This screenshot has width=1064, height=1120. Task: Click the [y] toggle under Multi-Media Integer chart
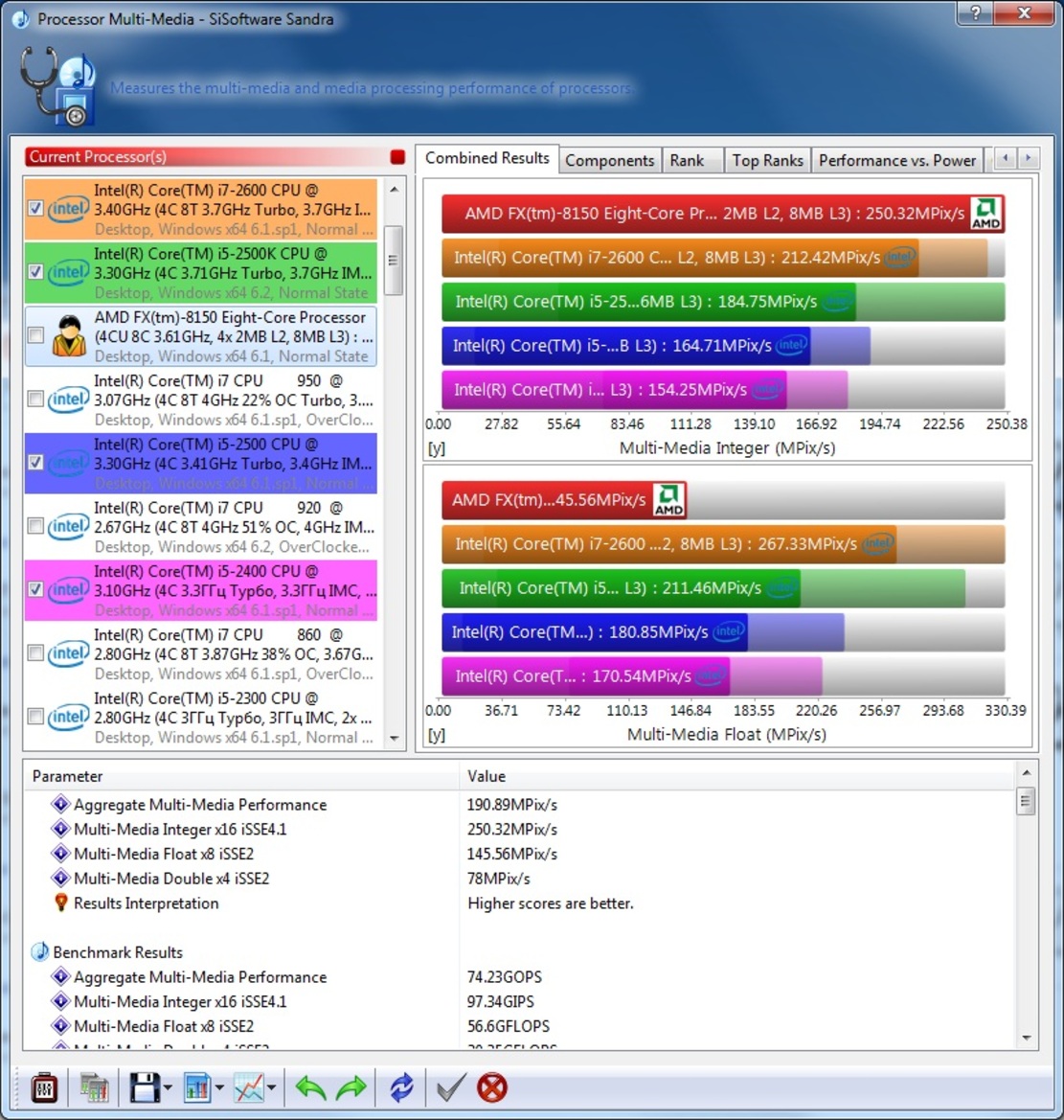pyautogui.click(x=437, y=448)
